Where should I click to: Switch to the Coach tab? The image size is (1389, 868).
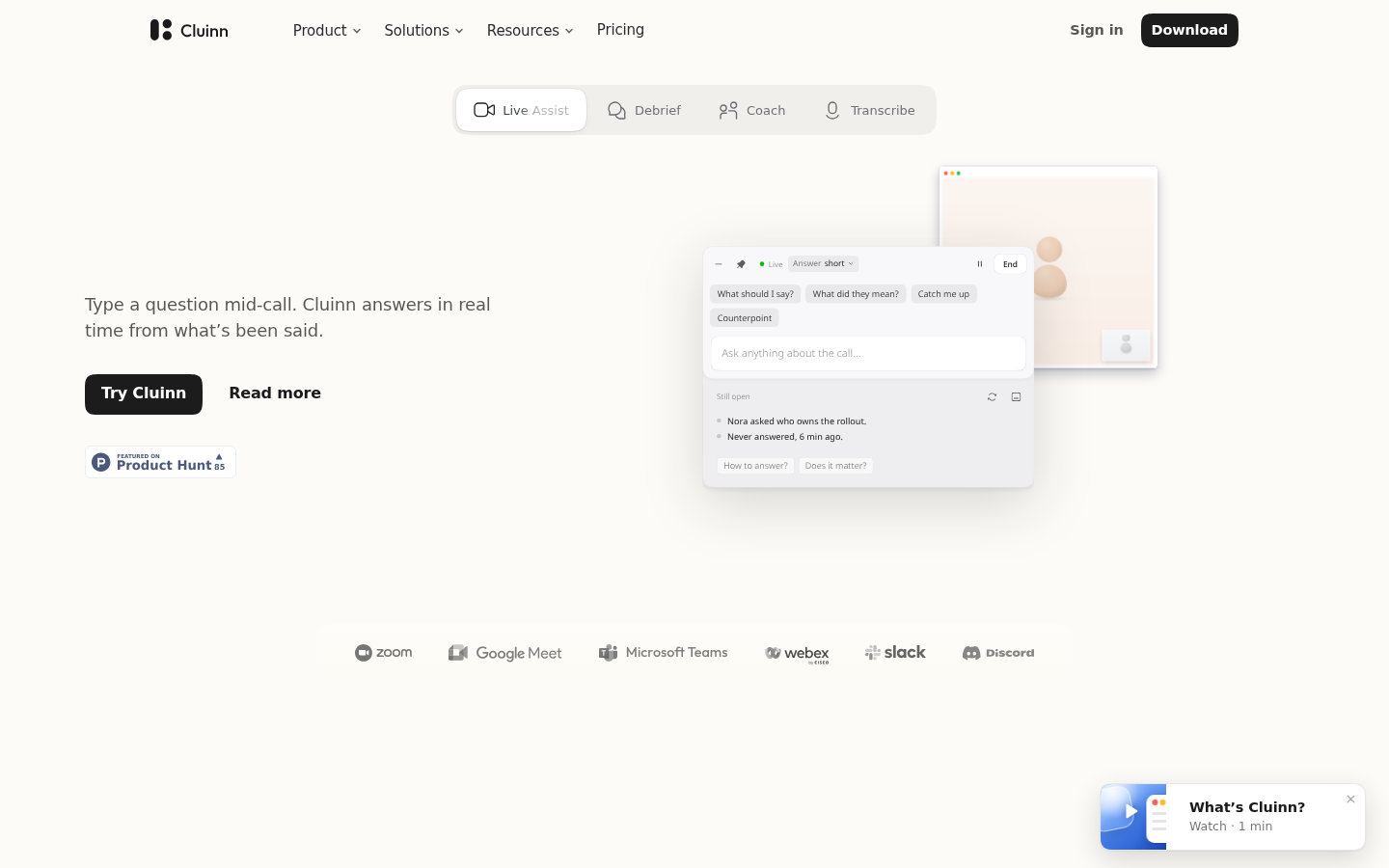coord(752,110)
